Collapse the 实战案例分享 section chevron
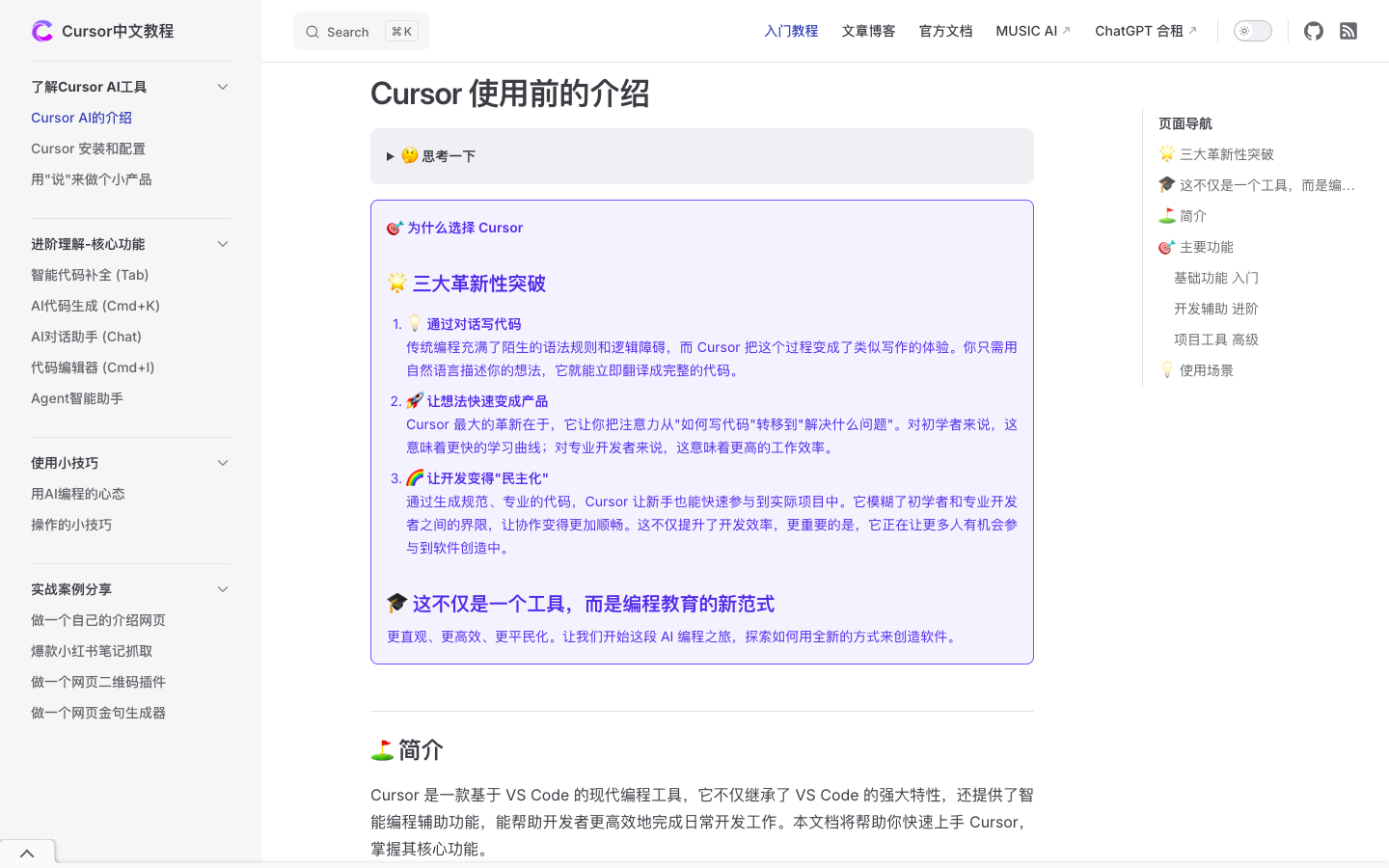1389x868 pixels. coord(223,589)
